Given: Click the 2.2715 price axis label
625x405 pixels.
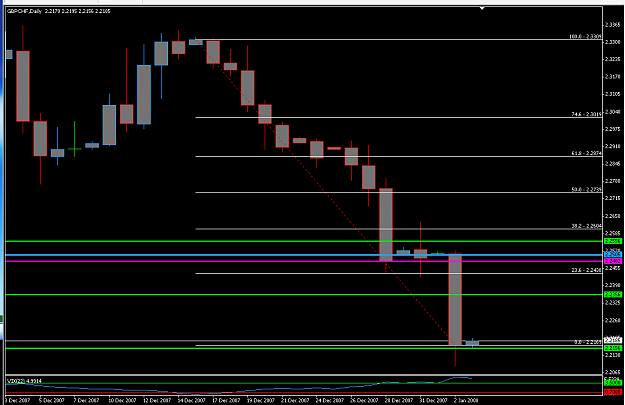Looking at the screenshot, I should [613, 198].
